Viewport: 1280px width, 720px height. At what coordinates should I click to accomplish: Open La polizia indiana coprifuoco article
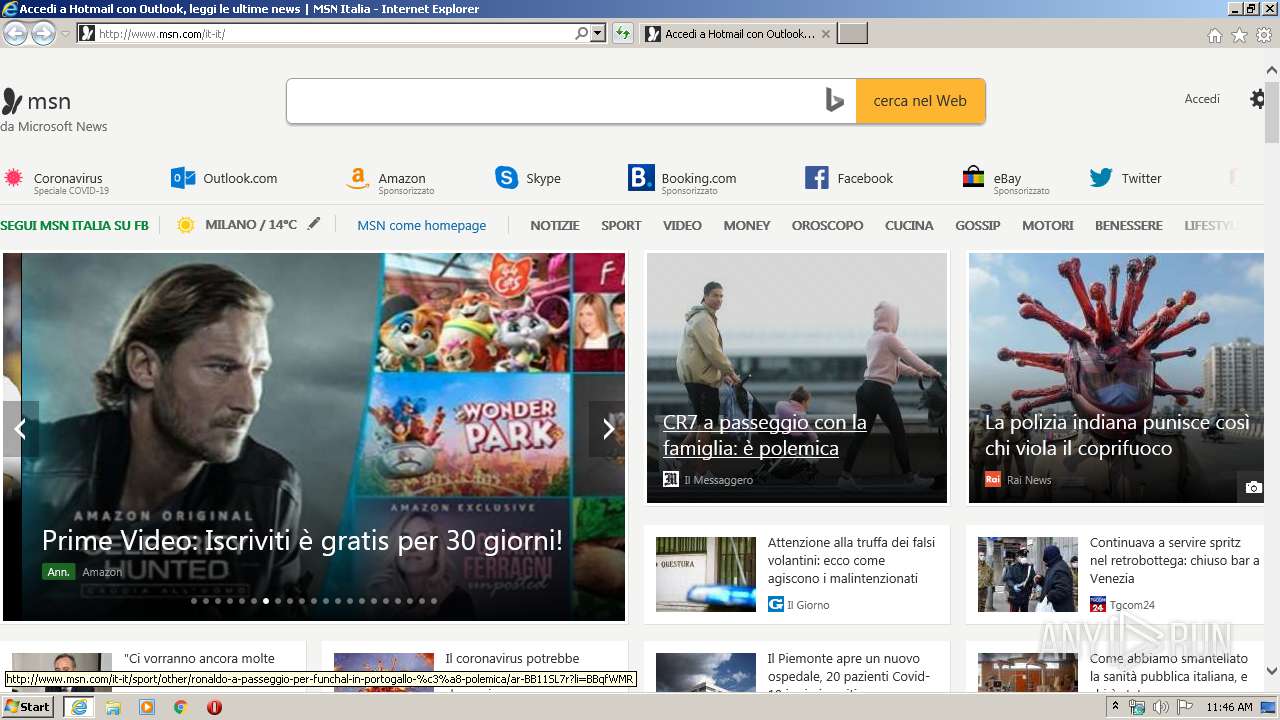tap(1117, 435)
